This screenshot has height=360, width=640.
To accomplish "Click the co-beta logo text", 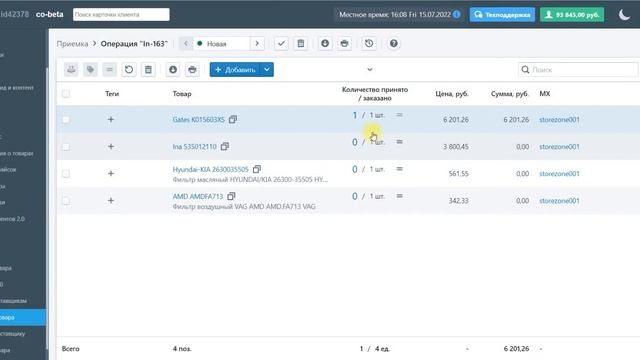I will (49, 14).
